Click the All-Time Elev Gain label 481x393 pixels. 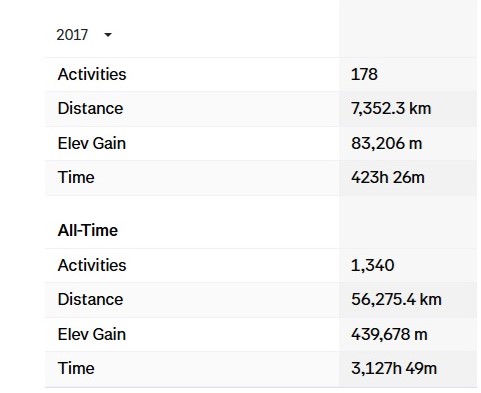pos(92,334)
